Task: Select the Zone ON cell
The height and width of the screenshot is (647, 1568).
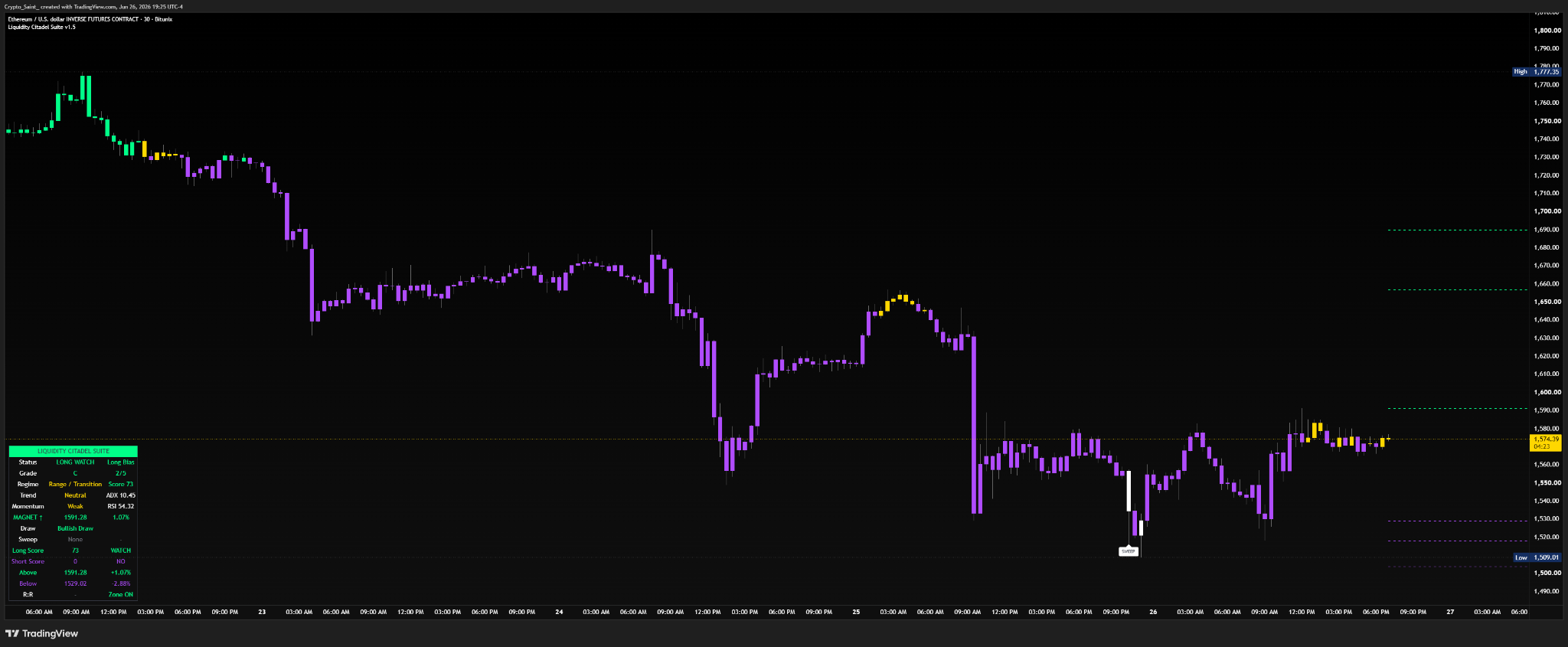Action: pyautogui.click(x=121, y=595)
